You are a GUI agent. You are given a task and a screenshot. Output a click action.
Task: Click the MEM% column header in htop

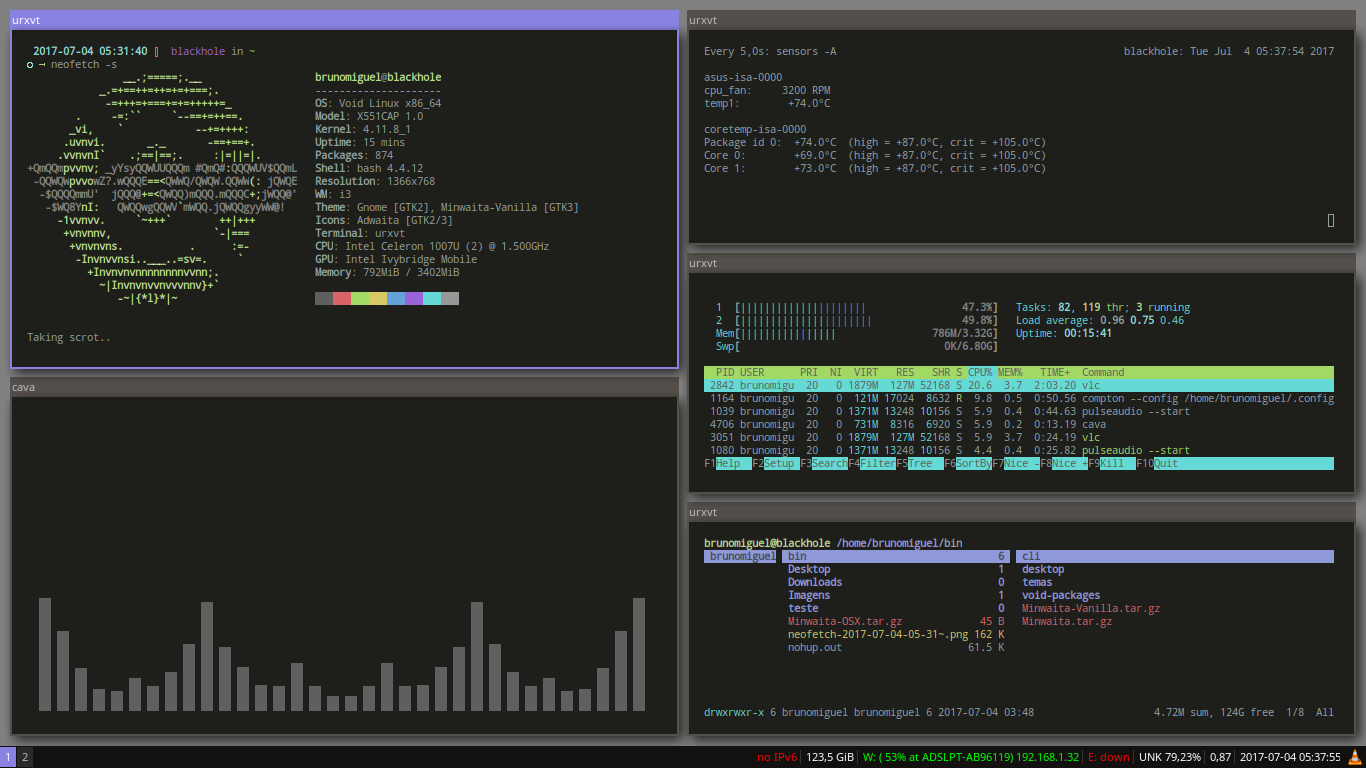[1010, 372]
